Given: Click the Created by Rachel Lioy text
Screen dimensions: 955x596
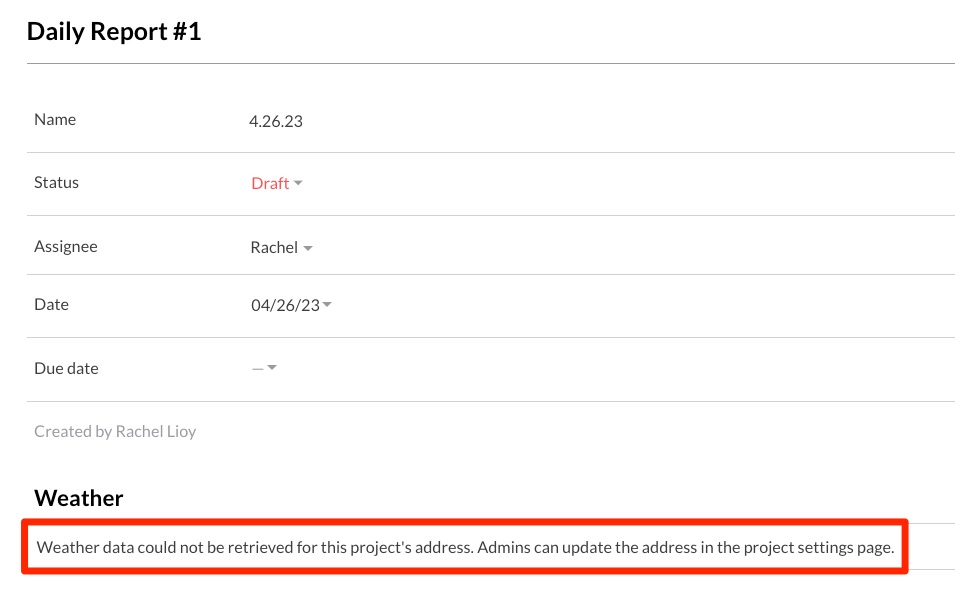Looking at the screenshot, I should tap(115, 431).
